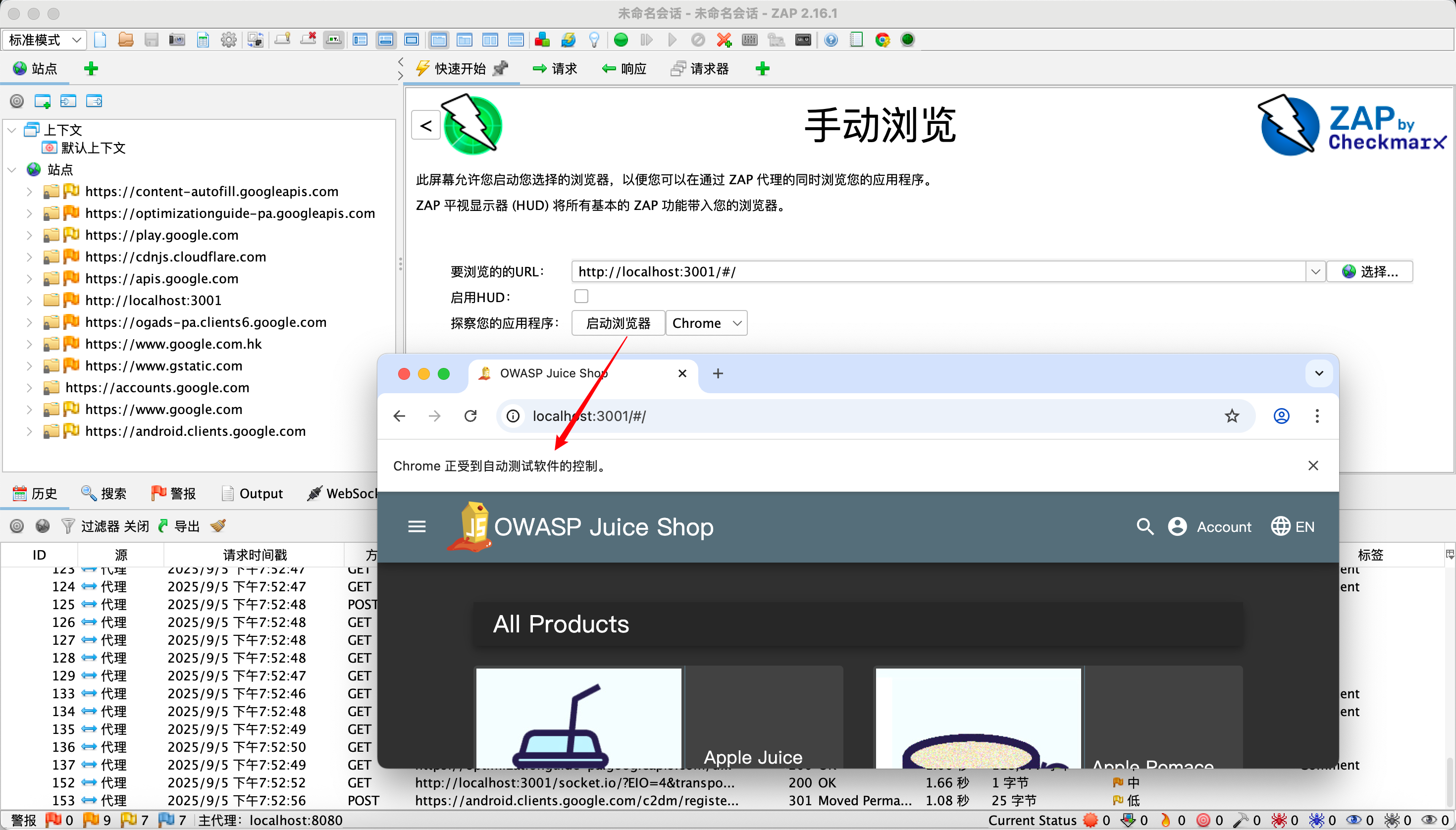Open the 警报 bottom tab
The height and width of the screenshot is (830, 1456).
tap(173, 493)
